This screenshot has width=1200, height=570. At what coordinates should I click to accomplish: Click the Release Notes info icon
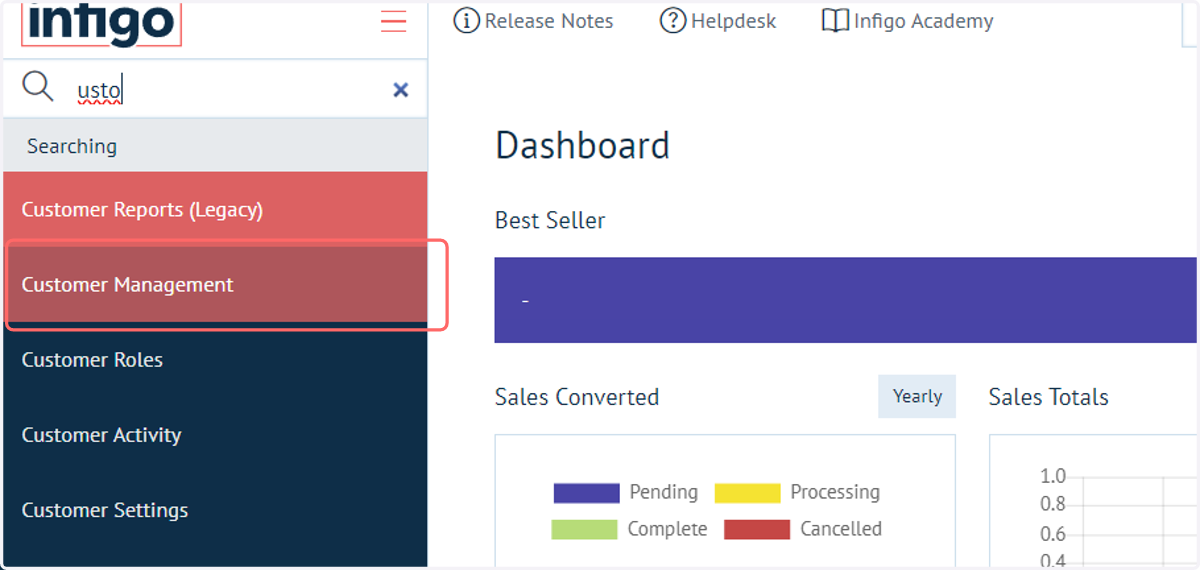[x=466, y=21]
